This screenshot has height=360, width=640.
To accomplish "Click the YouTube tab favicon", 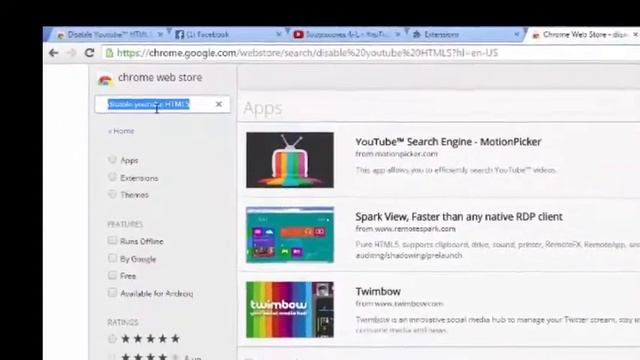I will click(298, 35).
